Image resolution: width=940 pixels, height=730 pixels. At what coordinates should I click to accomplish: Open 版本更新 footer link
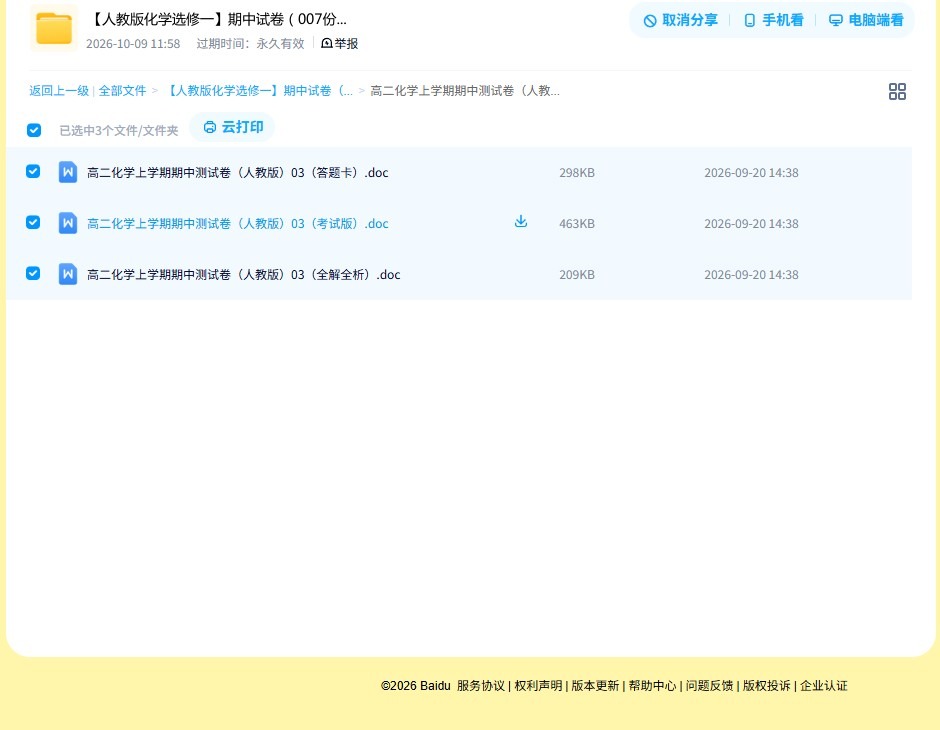595,686
